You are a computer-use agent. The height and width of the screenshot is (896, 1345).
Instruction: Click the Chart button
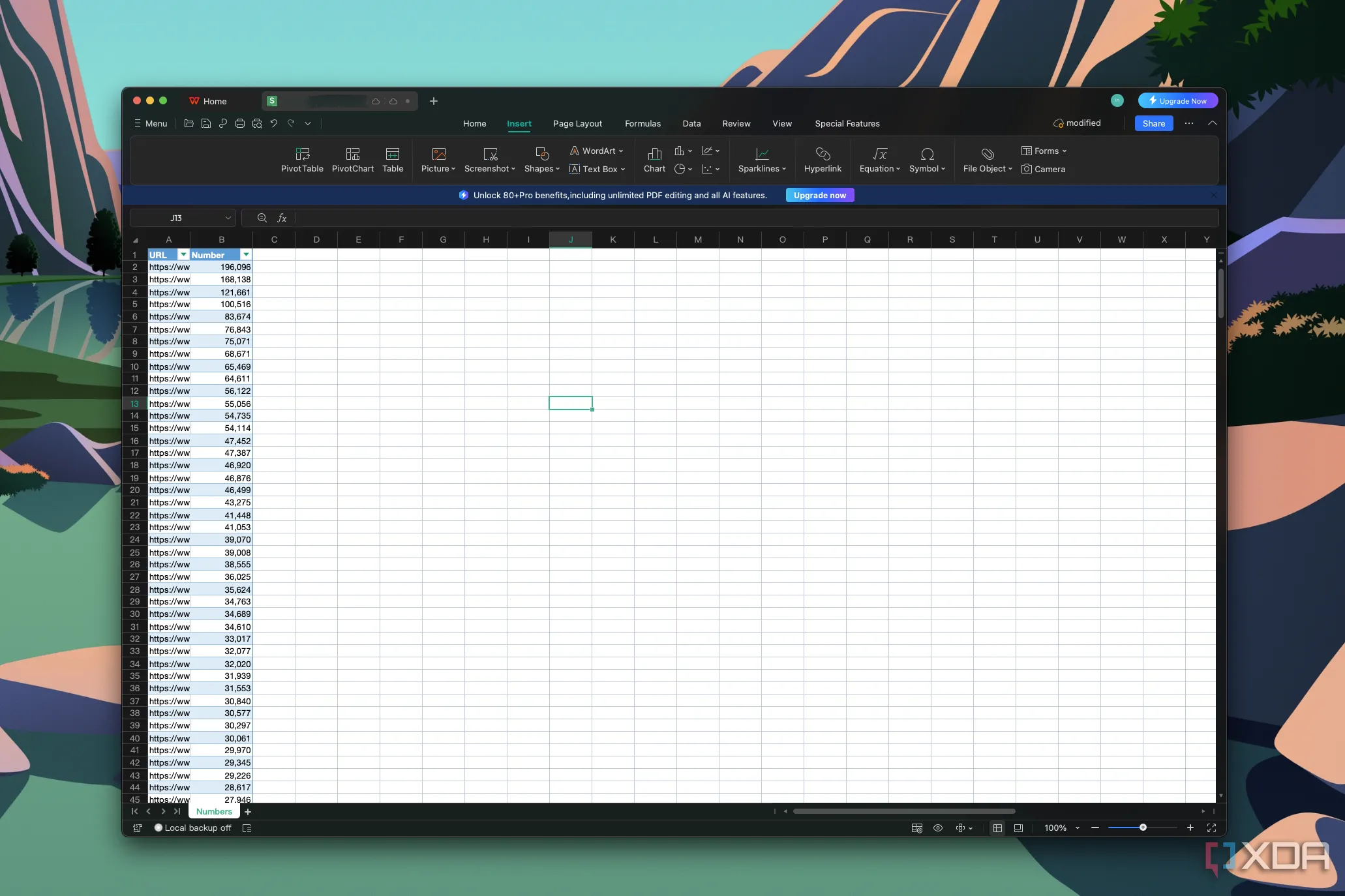click(654, 160)
